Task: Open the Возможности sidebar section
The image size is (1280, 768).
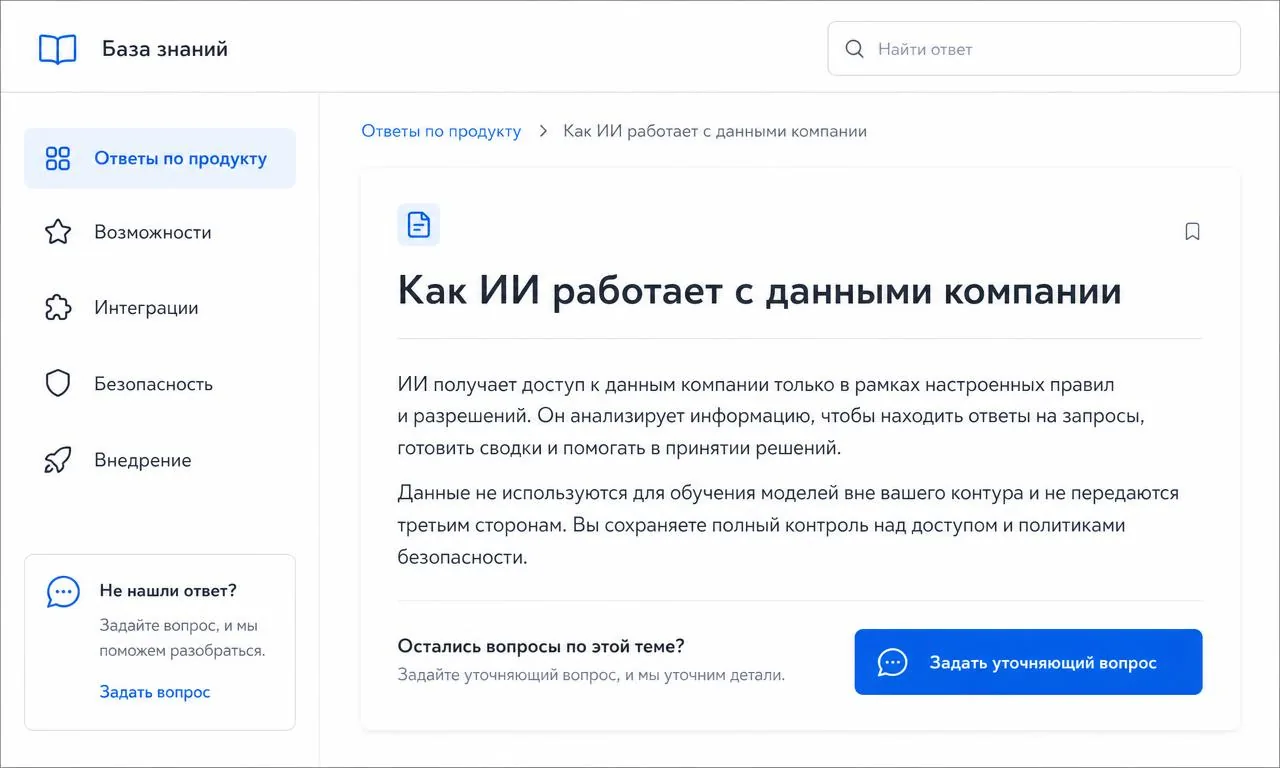Action: [x=160, y=232]
